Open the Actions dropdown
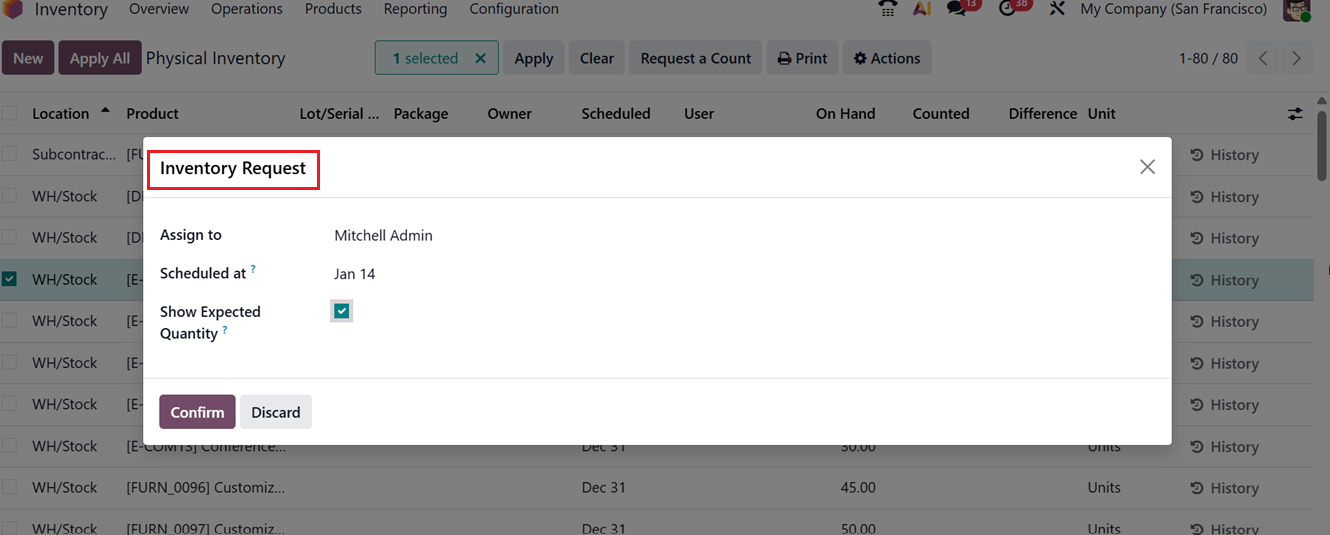The width and height of the screenshot is (1330, 535). (886, 58)
